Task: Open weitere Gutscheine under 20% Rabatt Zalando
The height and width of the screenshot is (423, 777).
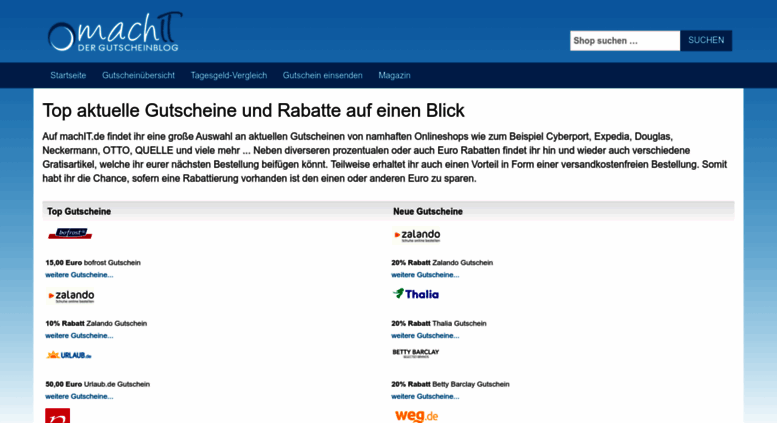Action: (425, 275)
